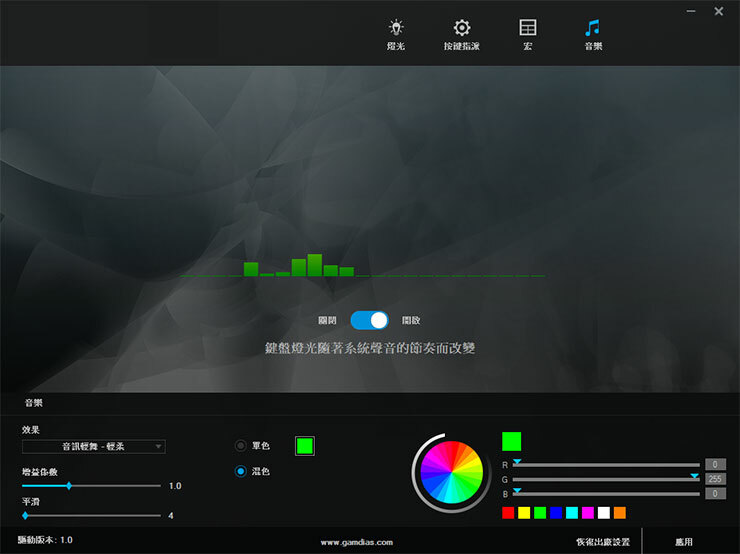Click the 應用 apply button
Viewport: 740px width, 554px height.
click(684, 542)
